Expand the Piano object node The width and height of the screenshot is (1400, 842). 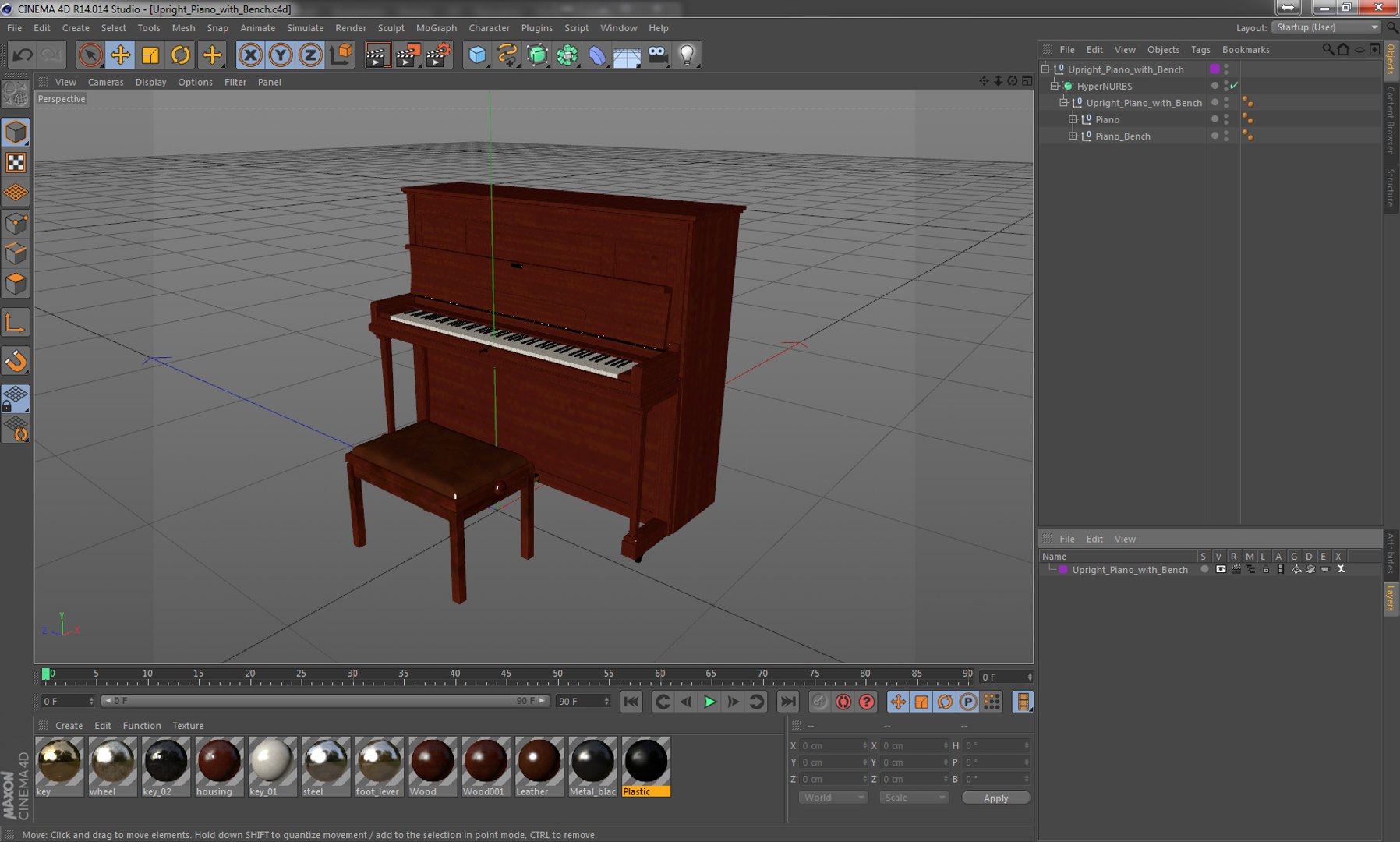[x=1073, y=119]
